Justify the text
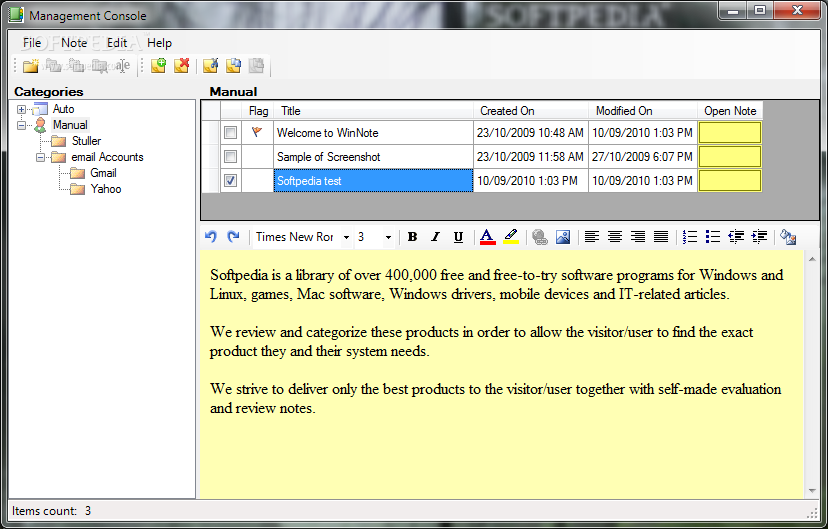This screenshot has height=529, width=828. tap(661, 237)
